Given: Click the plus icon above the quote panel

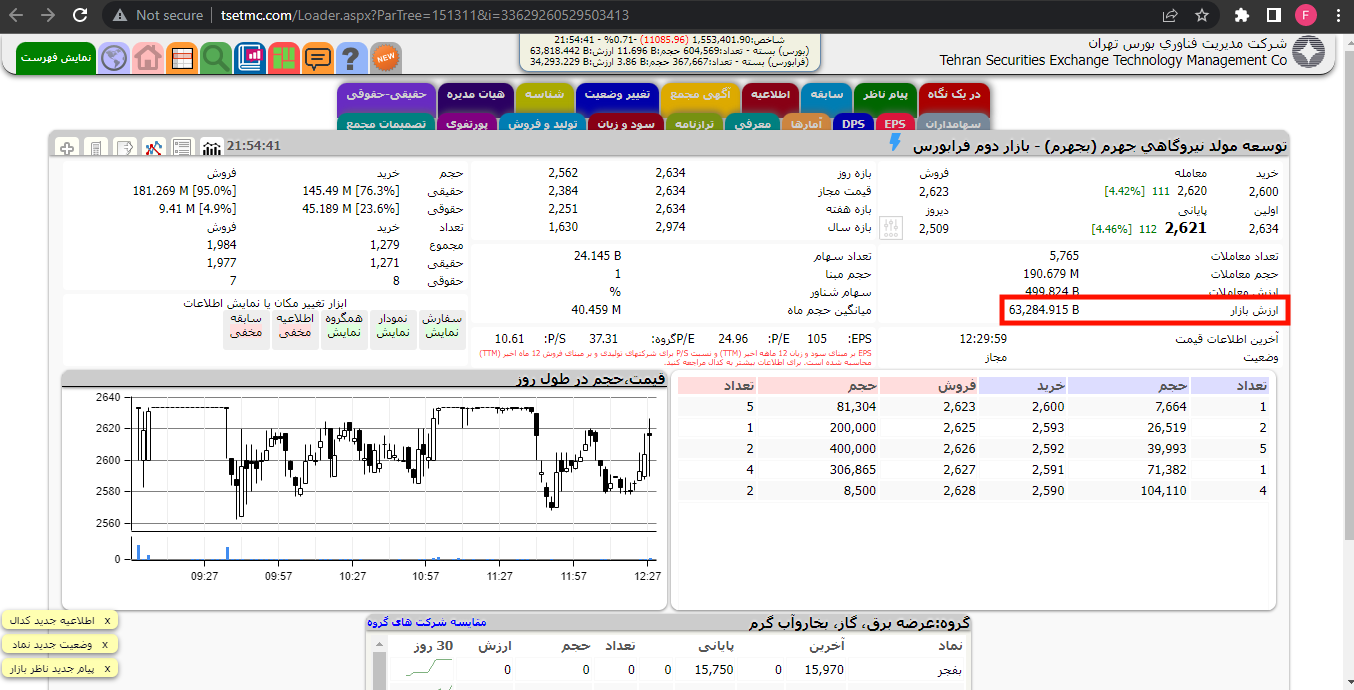Looking at the screenshot, I should [66, 146].
